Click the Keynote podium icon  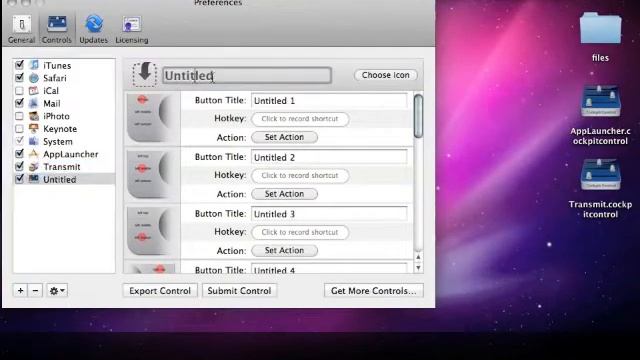34,129
